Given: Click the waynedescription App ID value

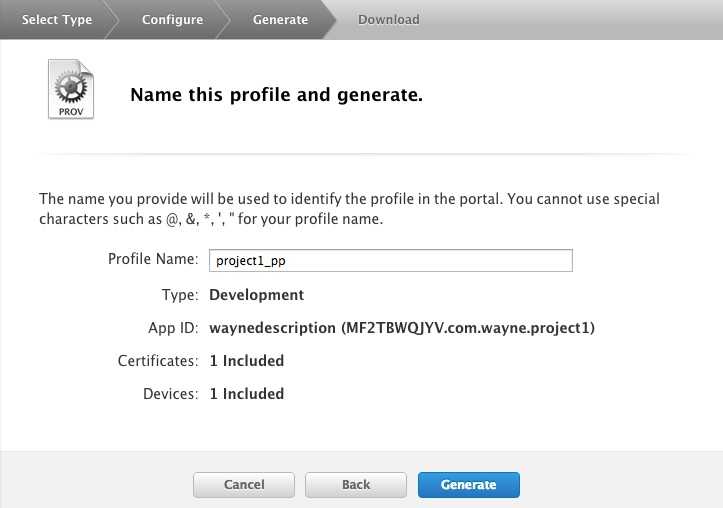Looking at the screenshot, I should tap(401, 328).
